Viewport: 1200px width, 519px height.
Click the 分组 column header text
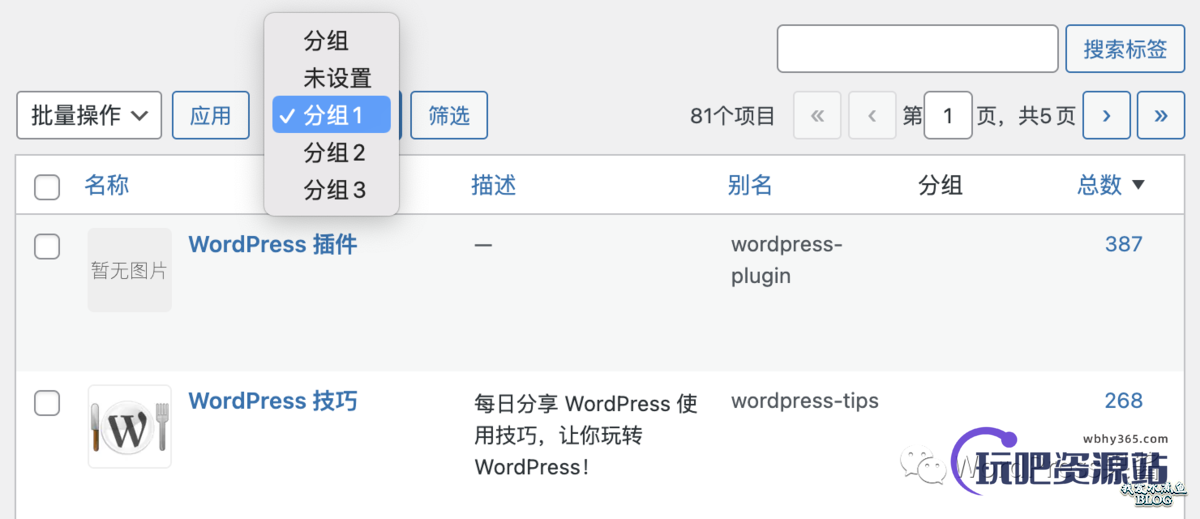(940, 185)
